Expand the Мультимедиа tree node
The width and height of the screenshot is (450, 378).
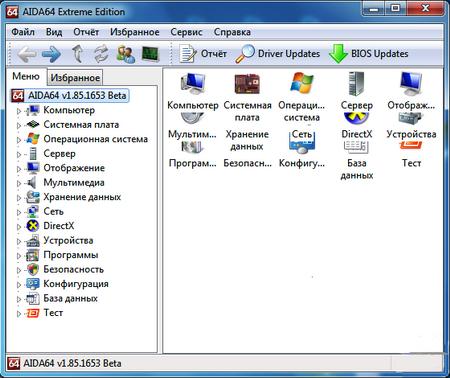(x=19, y=183)
